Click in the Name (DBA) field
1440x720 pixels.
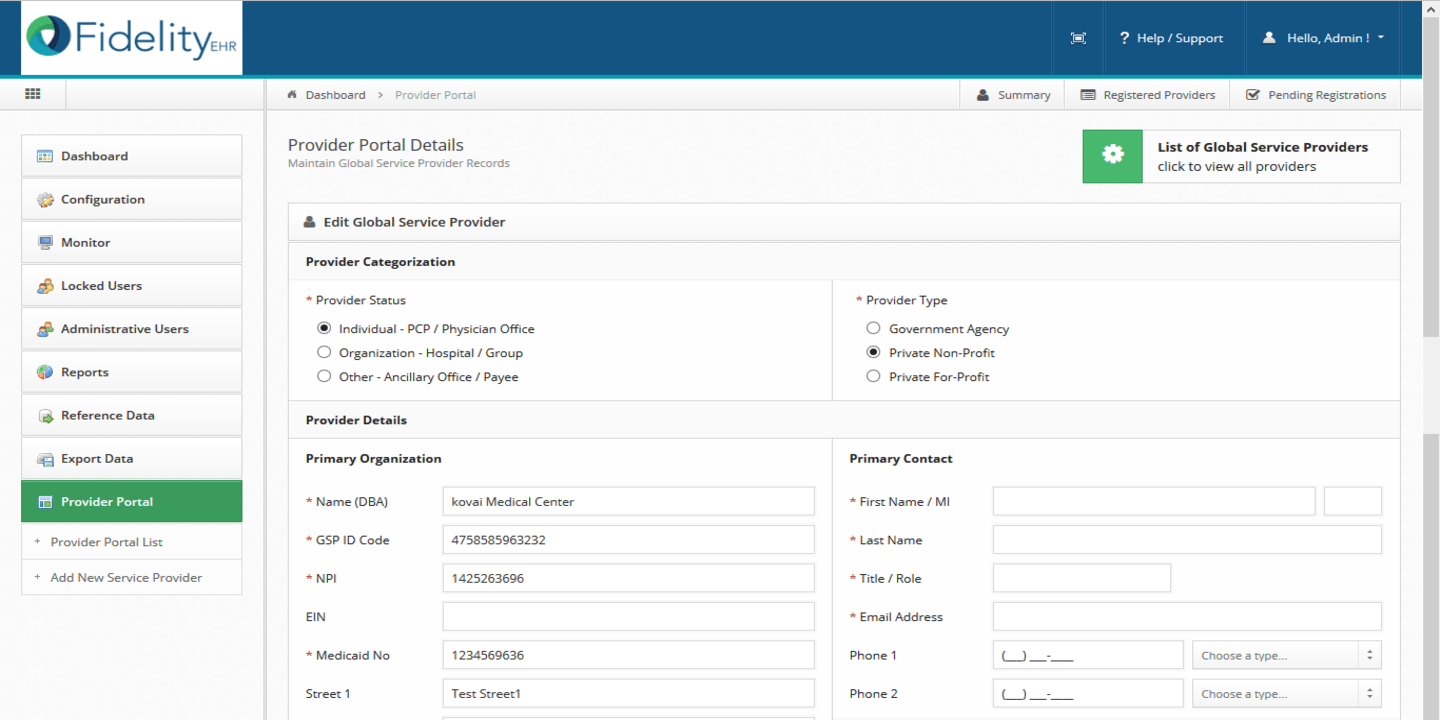click(x=628, y=501)
